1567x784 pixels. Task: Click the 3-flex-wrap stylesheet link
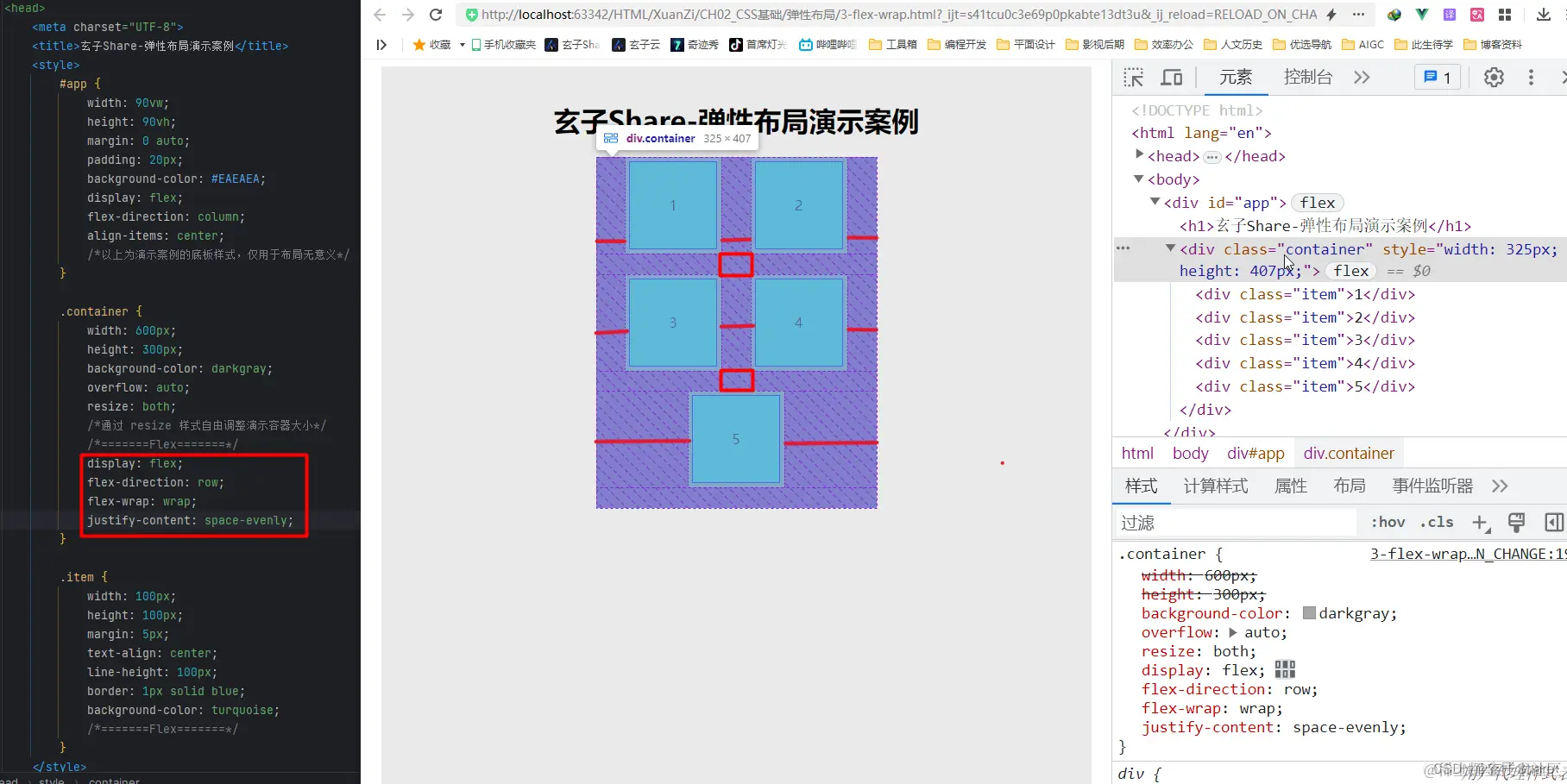pyautogui.click(x=1467, y=553)
